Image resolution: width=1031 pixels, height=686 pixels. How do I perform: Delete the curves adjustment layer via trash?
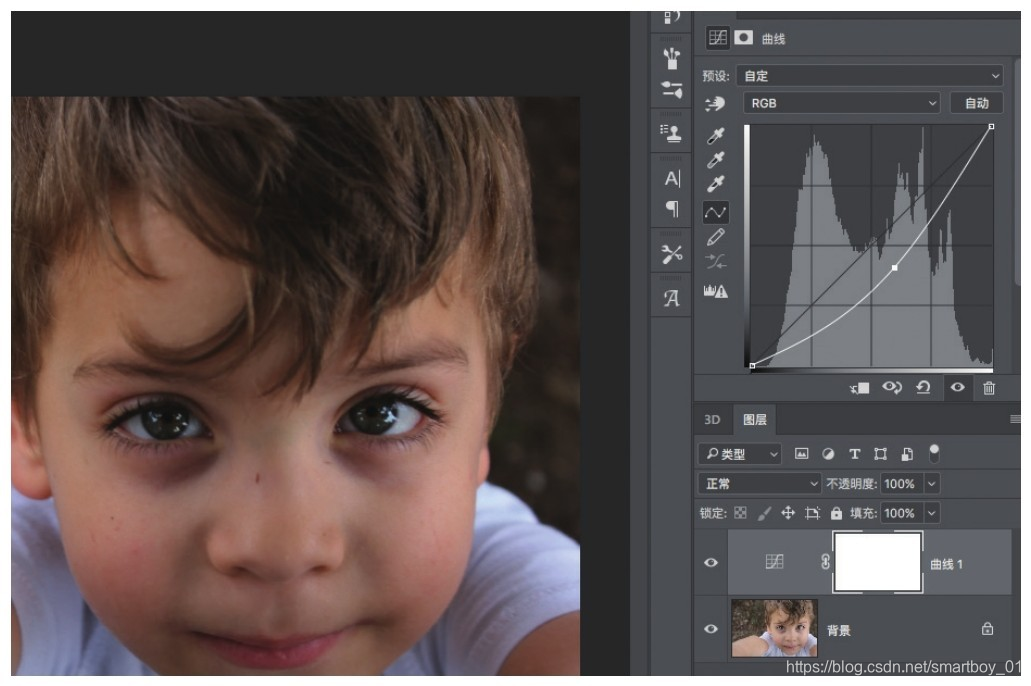tap(989, 388)
